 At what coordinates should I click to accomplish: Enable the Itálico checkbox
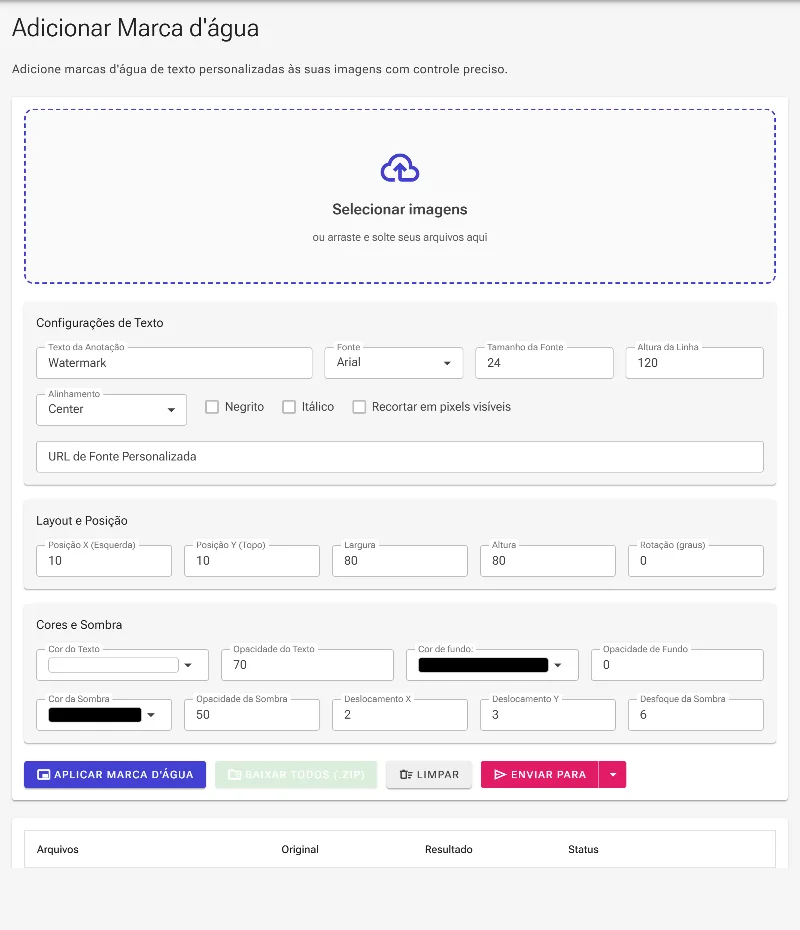pos(289,407)
